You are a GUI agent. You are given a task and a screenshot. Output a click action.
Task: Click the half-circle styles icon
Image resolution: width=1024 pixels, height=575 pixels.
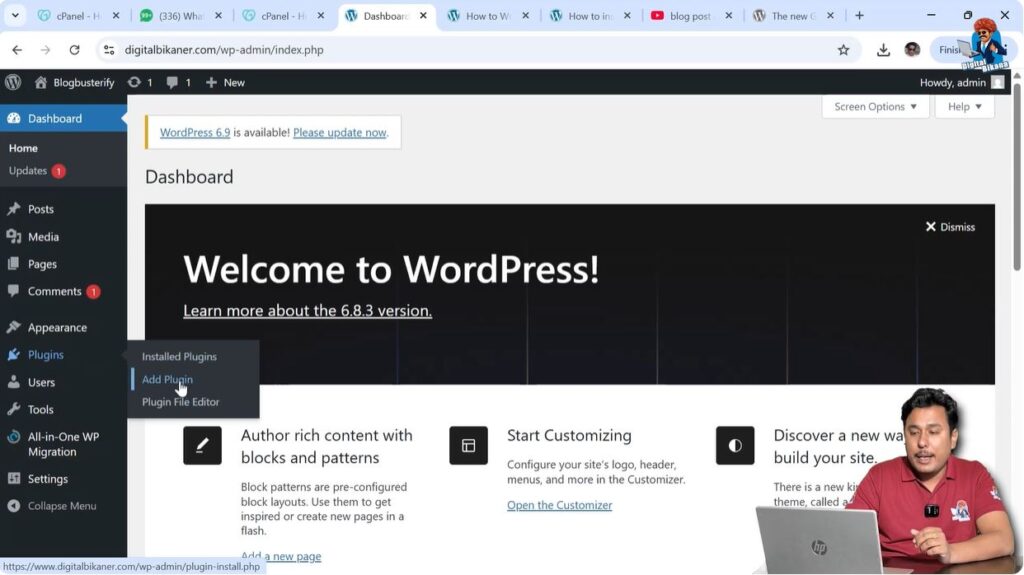735,446
